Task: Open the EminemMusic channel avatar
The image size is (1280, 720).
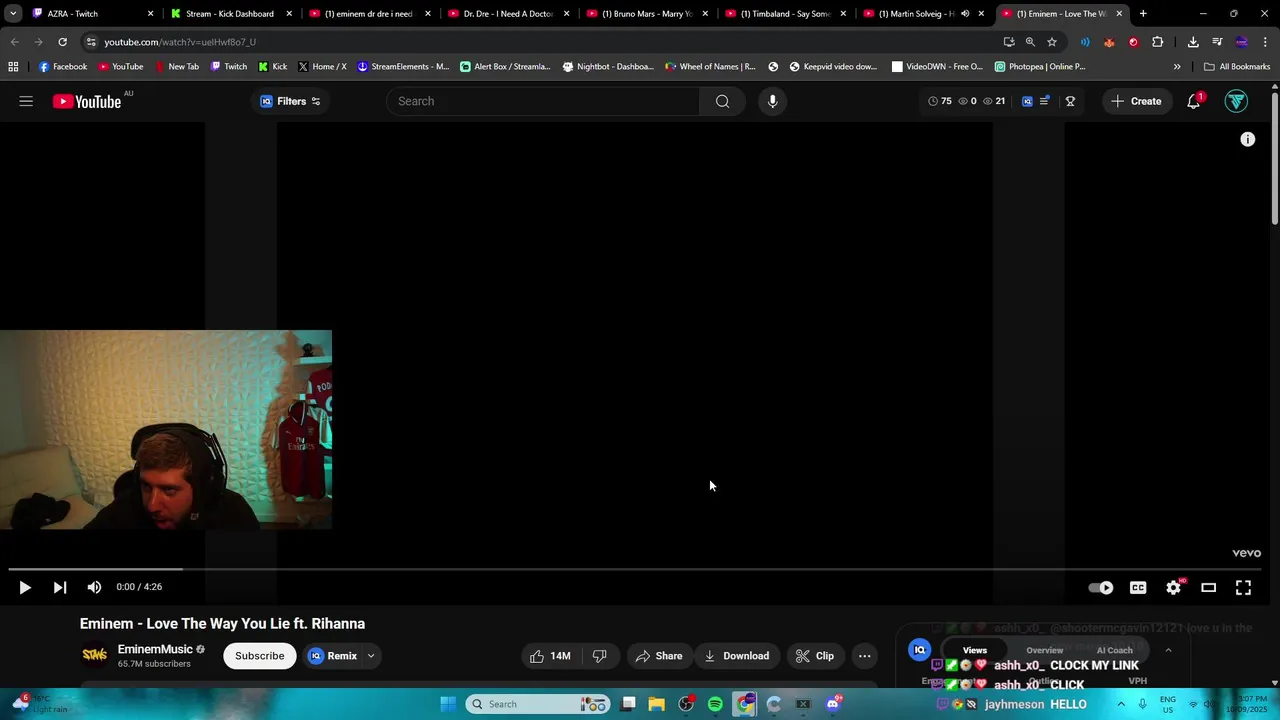Action: click(95, 655)
